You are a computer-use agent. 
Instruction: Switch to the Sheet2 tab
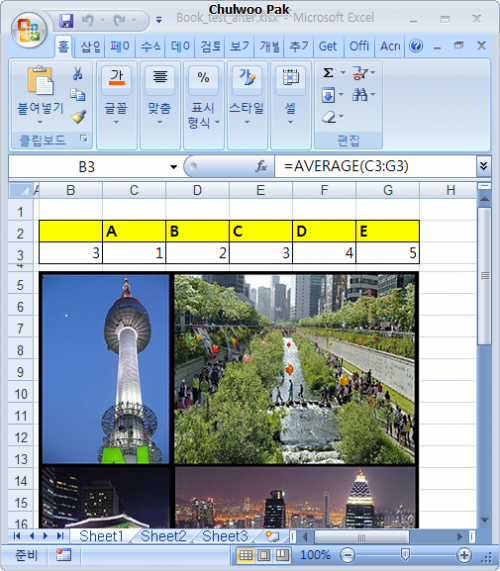(164, 536)
